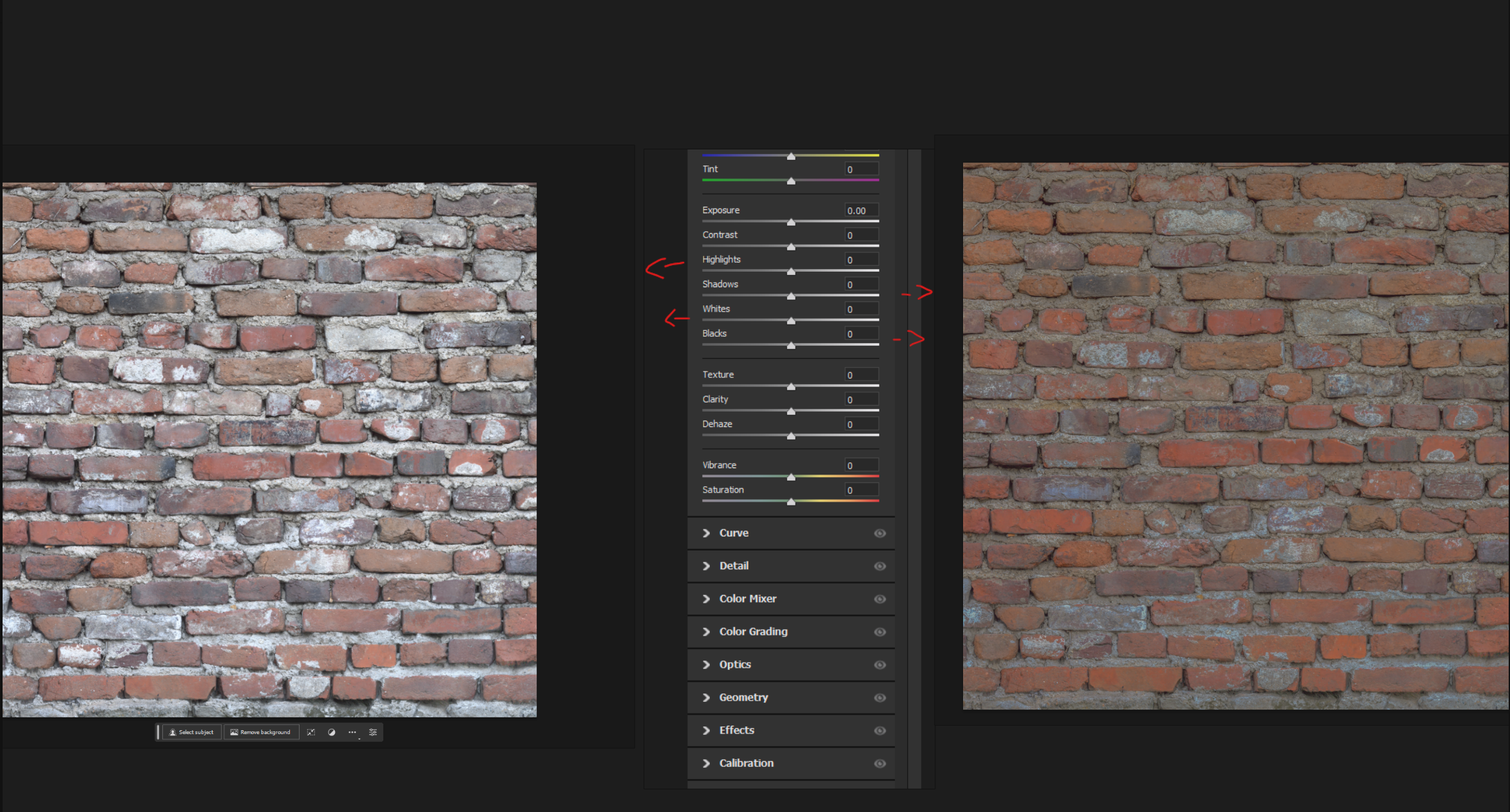Click the sliders properties icon in taskbar
The image size is (1510, 812).
point(373,732)
